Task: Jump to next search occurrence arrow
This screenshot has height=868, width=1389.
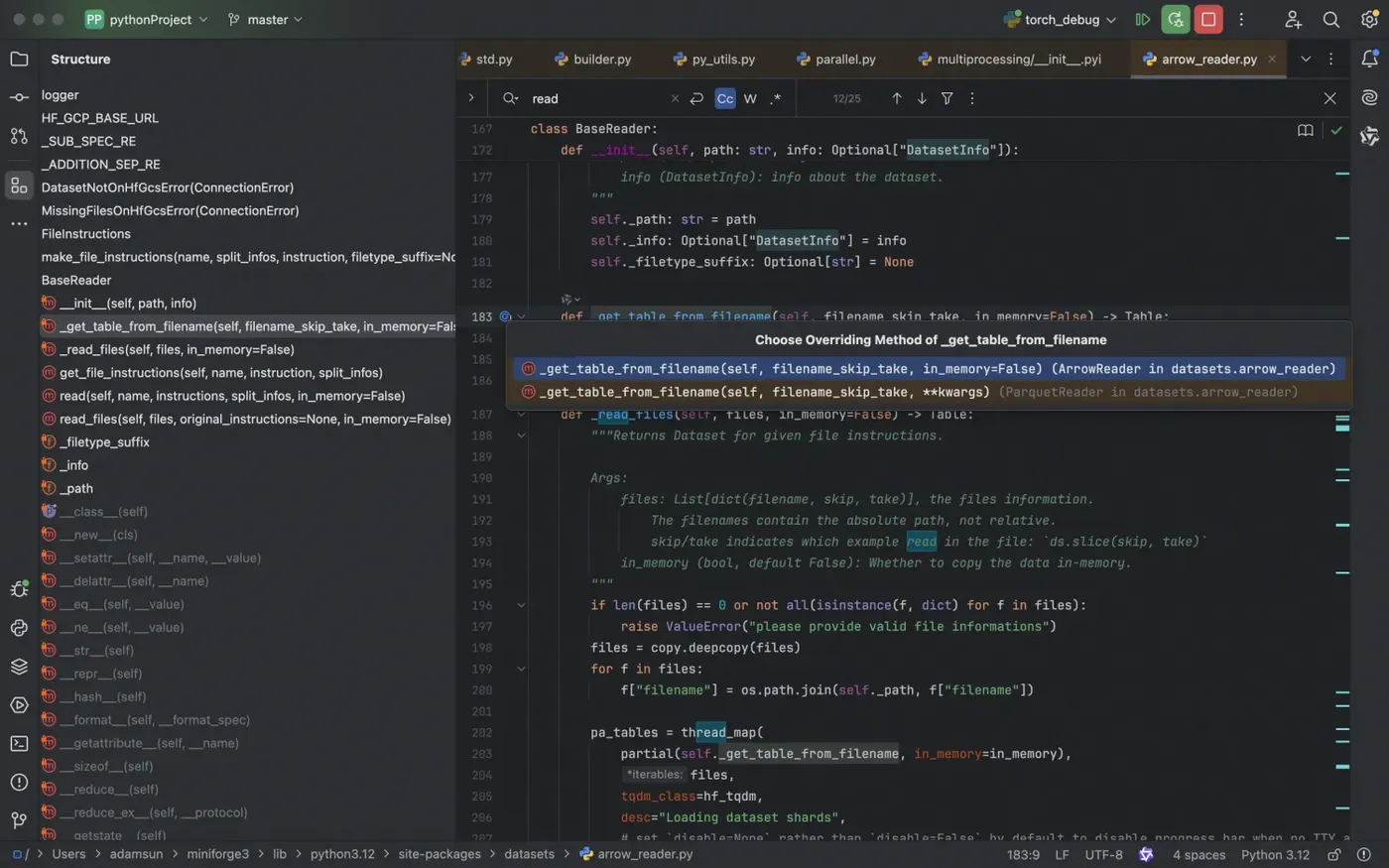Action: 922,98
